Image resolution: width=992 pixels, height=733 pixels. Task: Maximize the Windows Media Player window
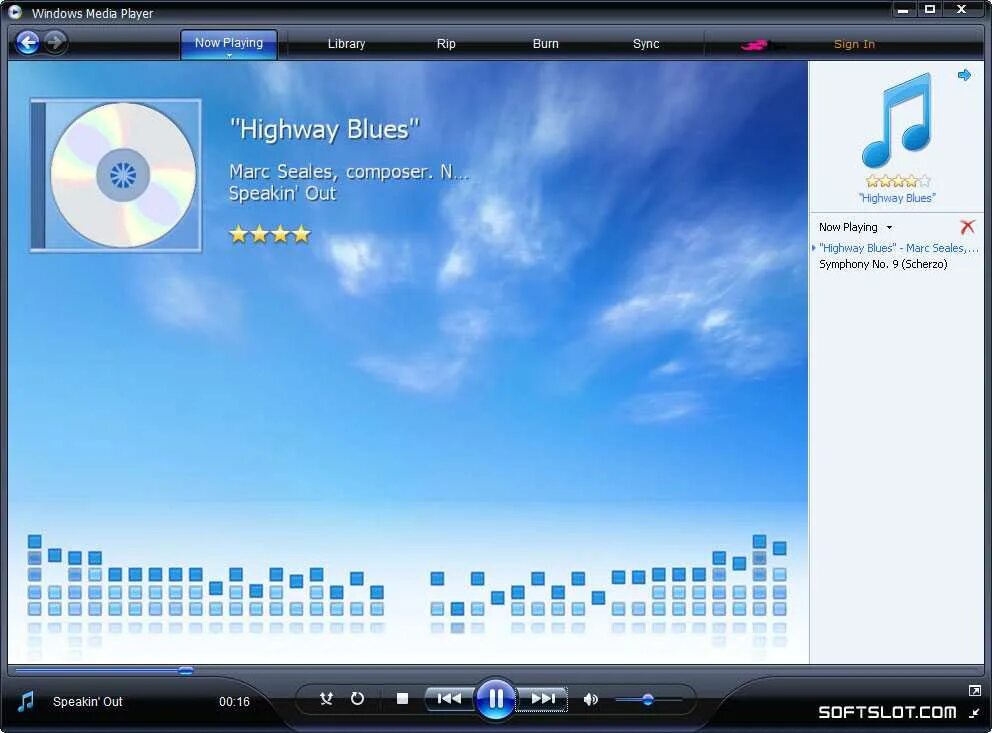point(930,9)
